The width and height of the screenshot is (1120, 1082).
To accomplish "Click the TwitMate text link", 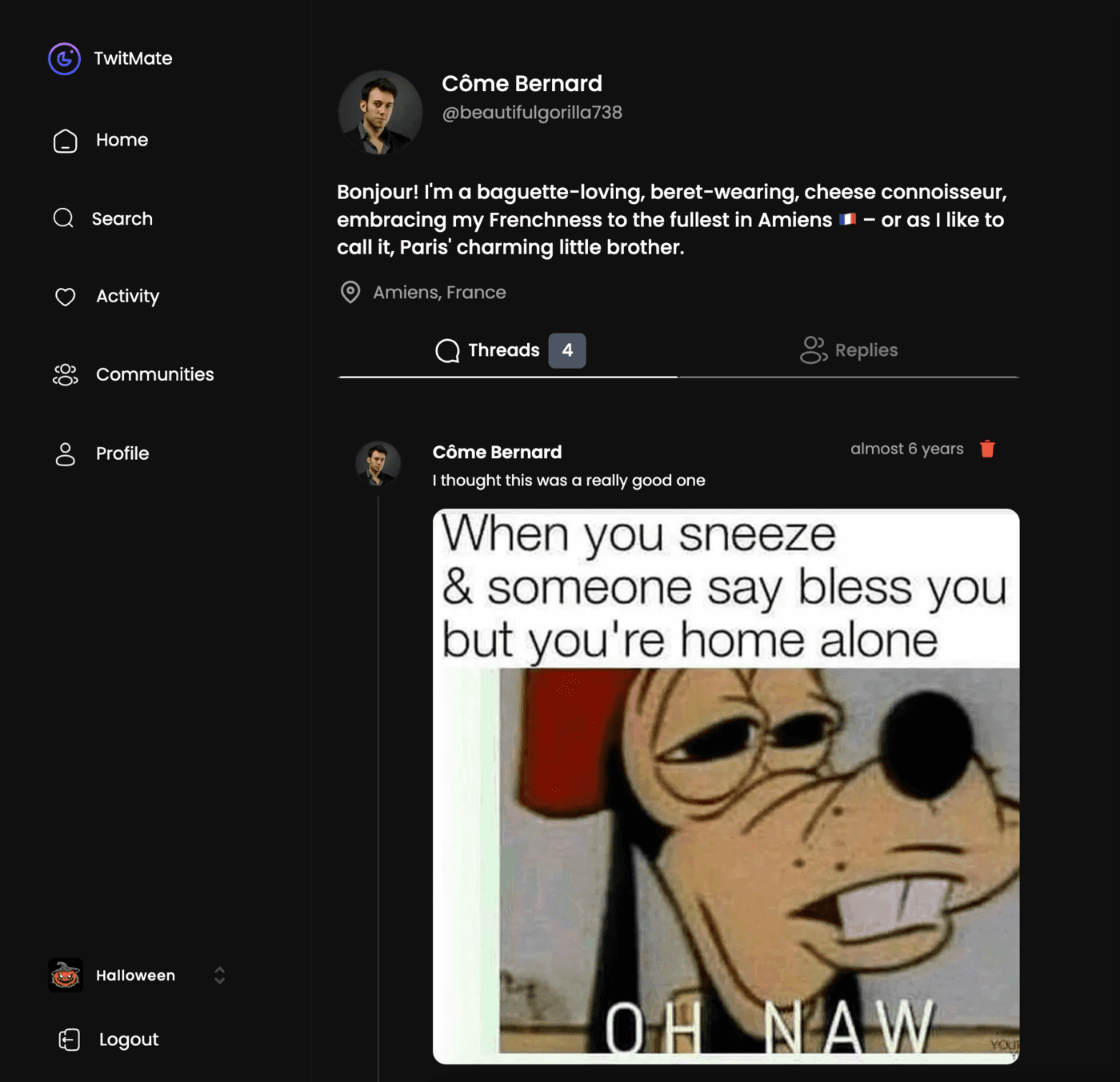I will [133, 58].
